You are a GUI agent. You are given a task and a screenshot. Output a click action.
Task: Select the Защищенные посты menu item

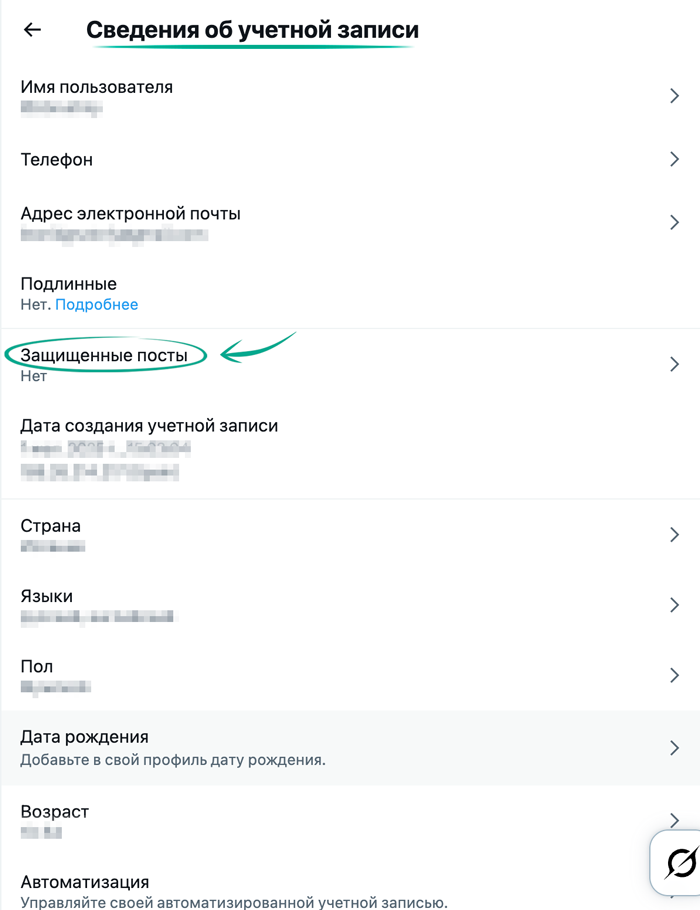(104, 356)
